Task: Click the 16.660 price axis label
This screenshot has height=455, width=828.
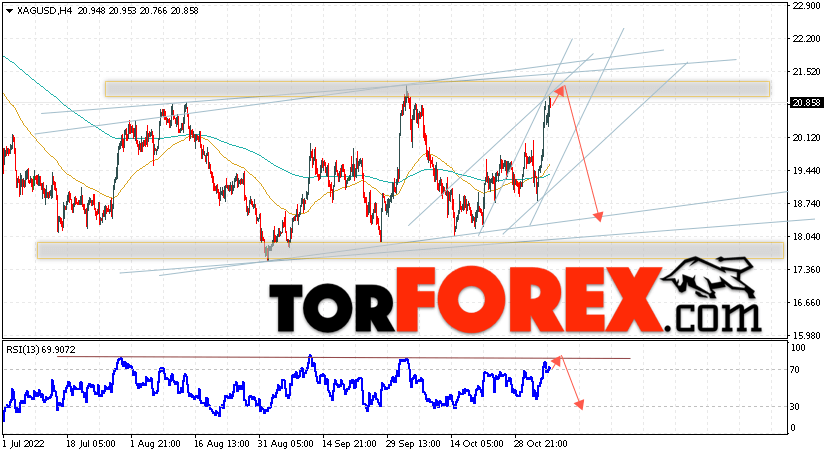Action: click(x=806, y=302)
